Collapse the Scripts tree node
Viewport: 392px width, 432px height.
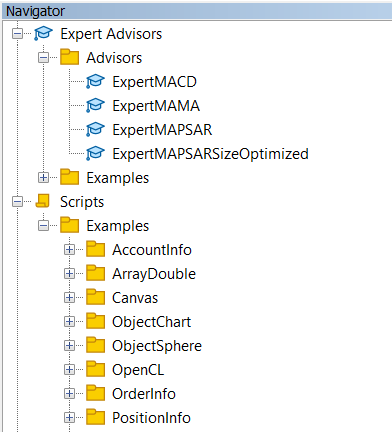click(x=17, y=202)
